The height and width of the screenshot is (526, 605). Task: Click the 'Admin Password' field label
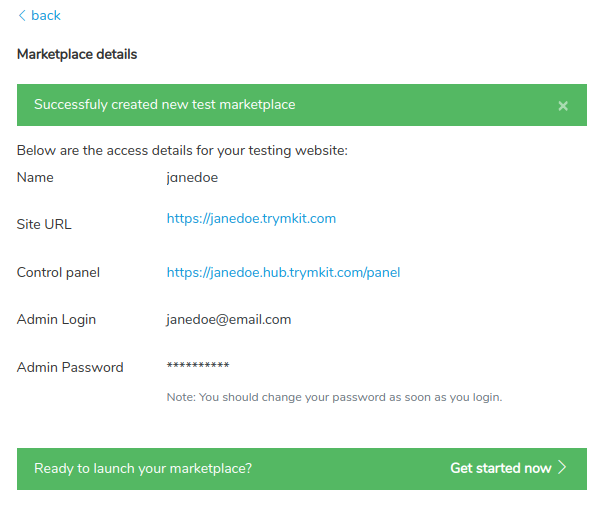[x=70, y=367]
